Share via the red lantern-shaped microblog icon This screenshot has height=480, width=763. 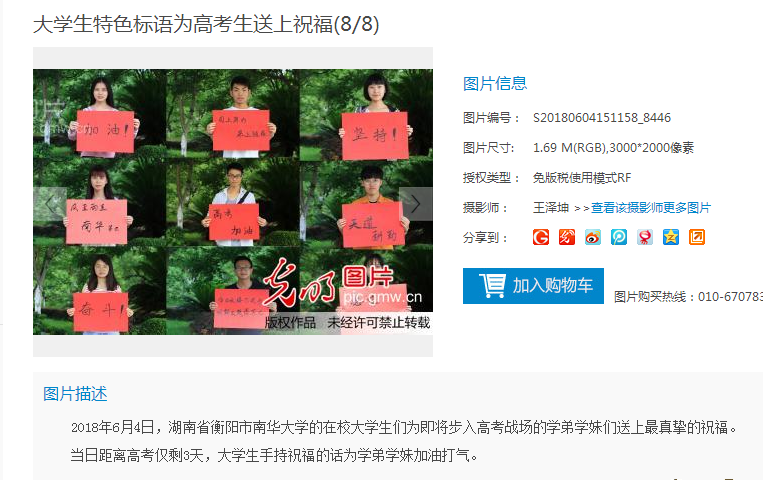click(x=645, y=237)
